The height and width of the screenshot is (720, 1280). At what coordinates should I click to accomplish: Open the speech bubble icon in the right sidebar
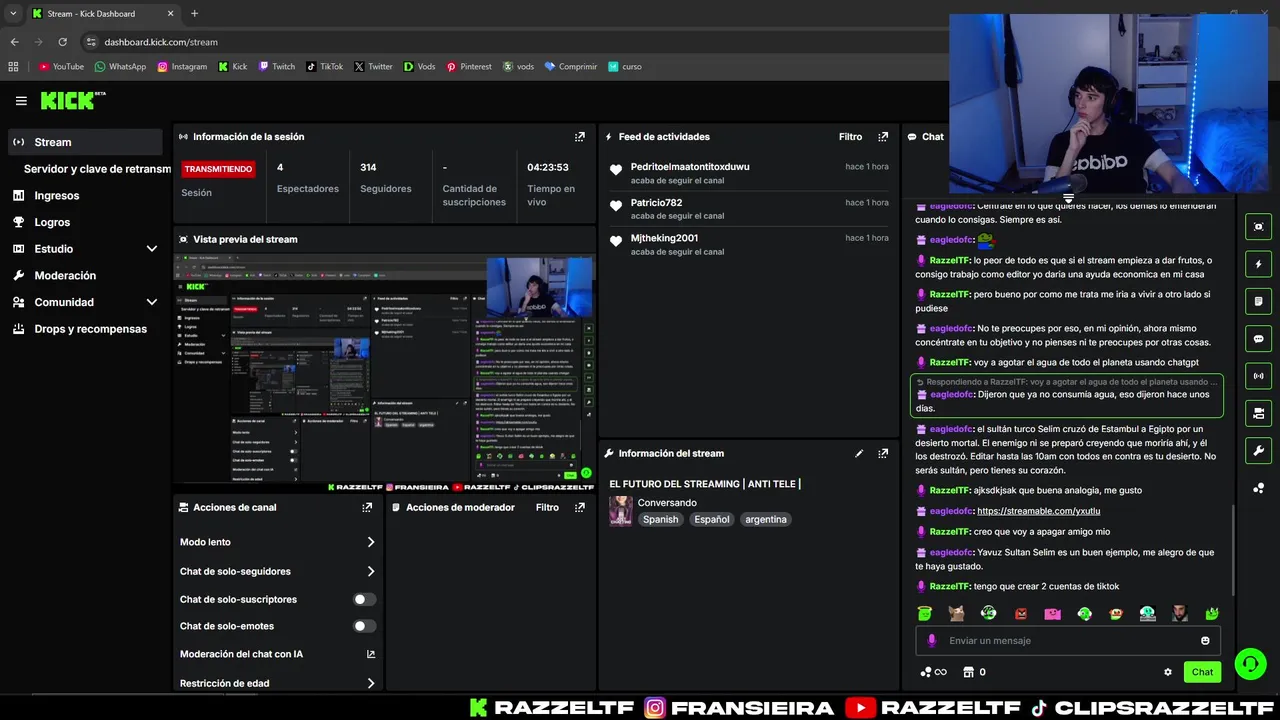pos(1258,339)
